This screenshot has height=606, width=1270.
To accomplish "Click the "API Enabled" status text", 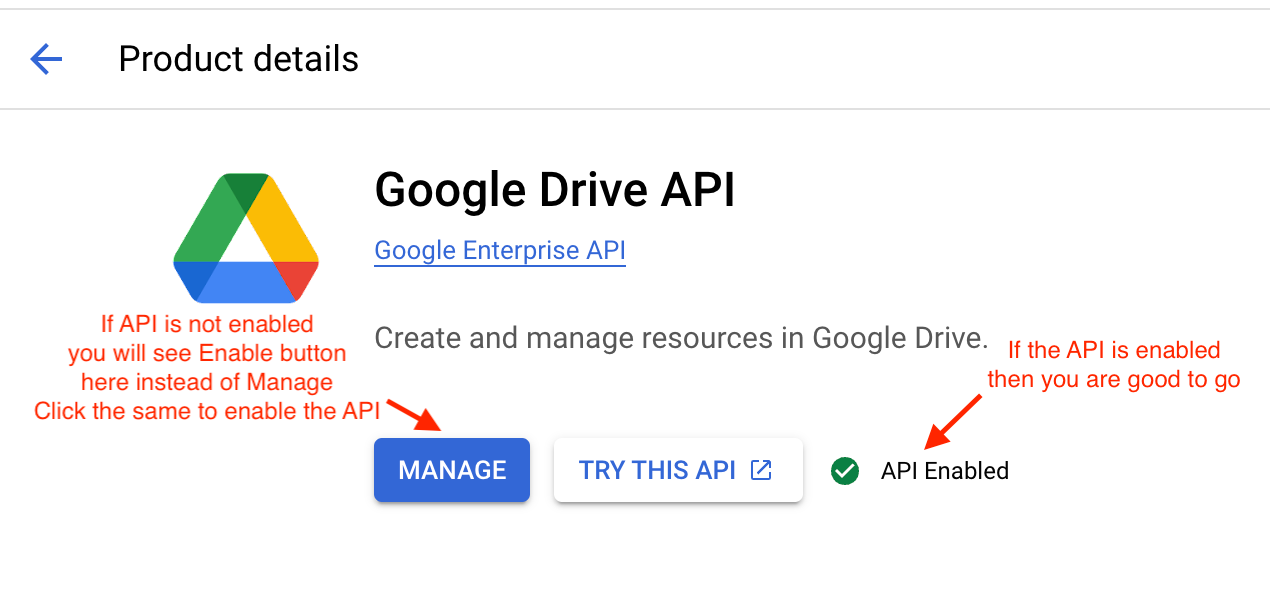I will [944, 471].
